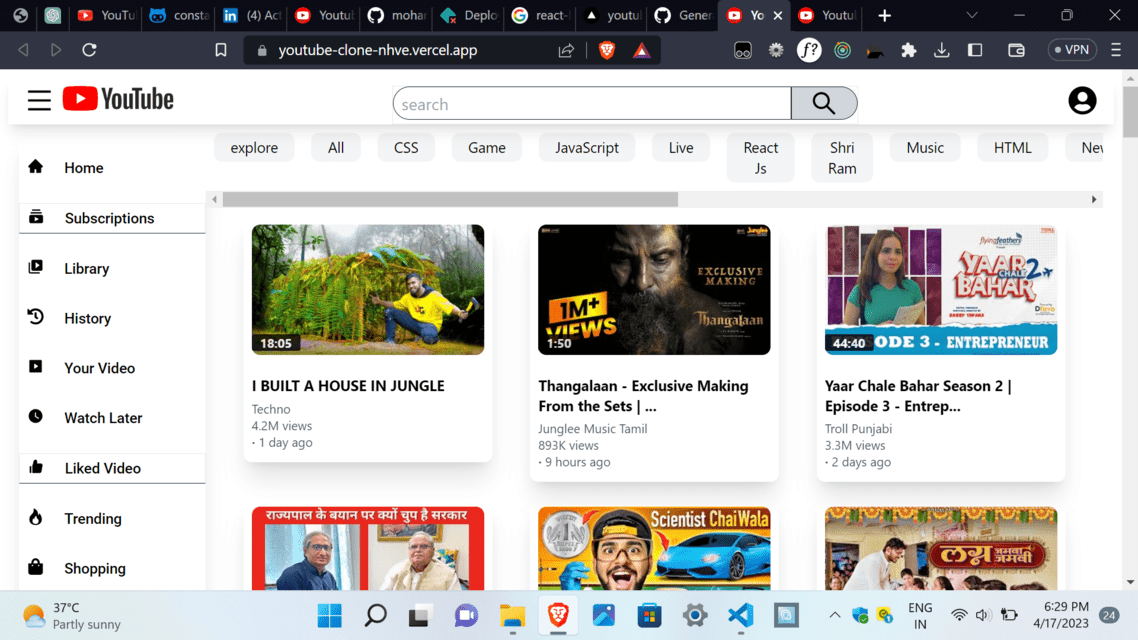1138x640 pixels.
Task: Expand the browser tab search dropdown chevron
Action: pyautogui.click(x=971, y=15)
